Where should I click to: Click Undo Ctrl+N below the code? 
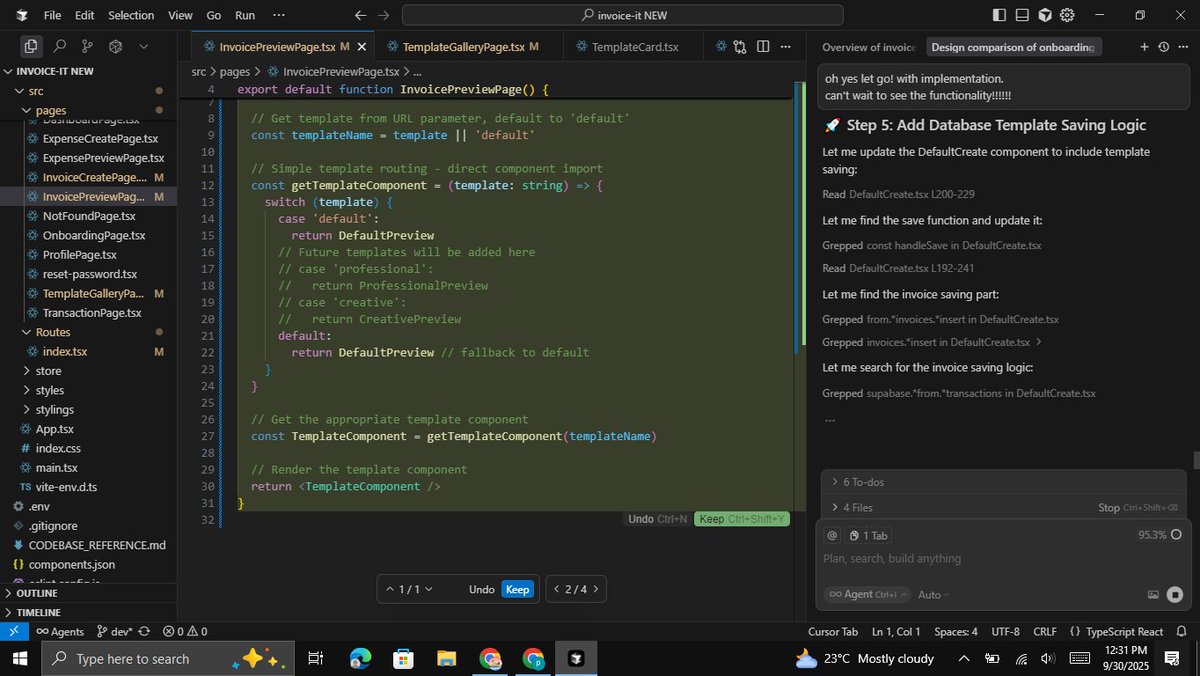[x=657, y=519]
